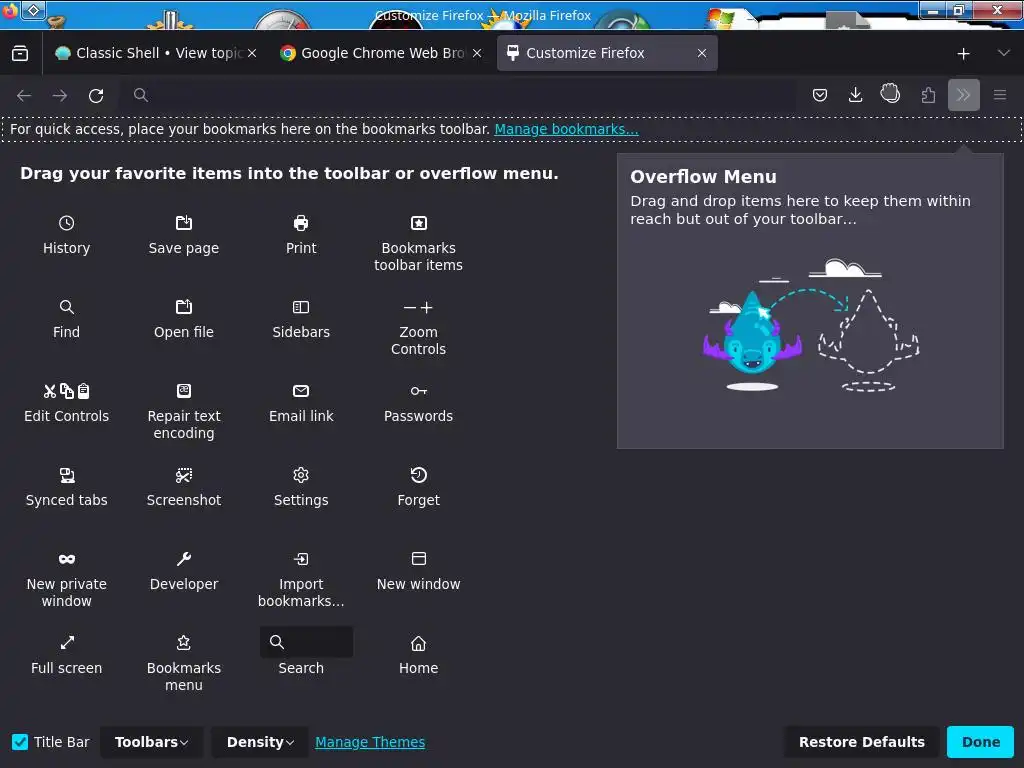Click the back navigation arrow

tap(24, 95)
